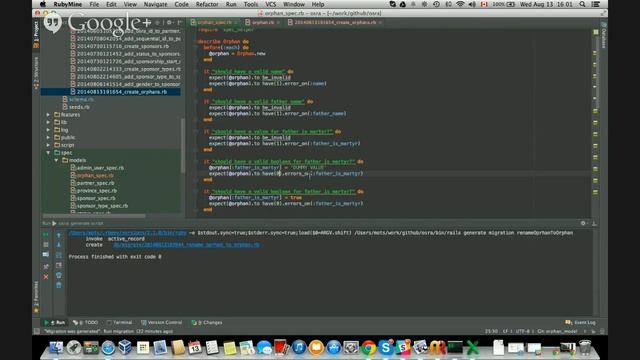Open the Calendar icon in the Dock
Image resolution: width=640 pixels, height=360 pixels.
[195, 347]
